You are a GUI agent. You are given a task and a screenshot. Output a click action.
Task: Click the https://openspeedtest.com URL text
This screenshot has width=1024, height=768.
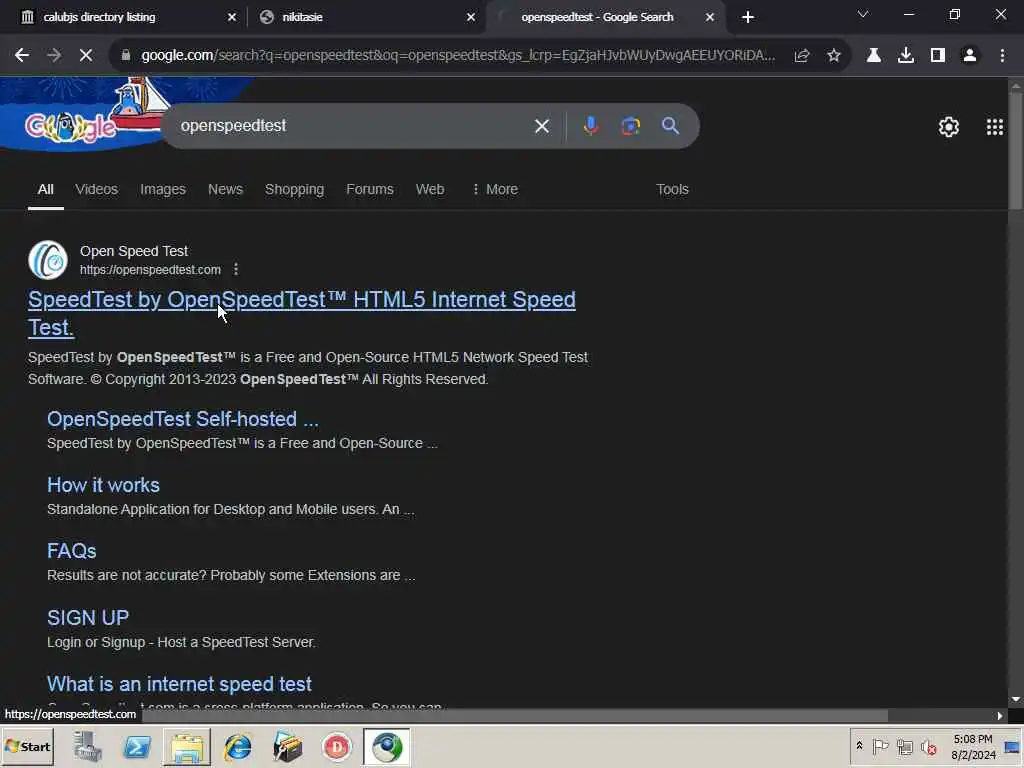tap(150, 270)
